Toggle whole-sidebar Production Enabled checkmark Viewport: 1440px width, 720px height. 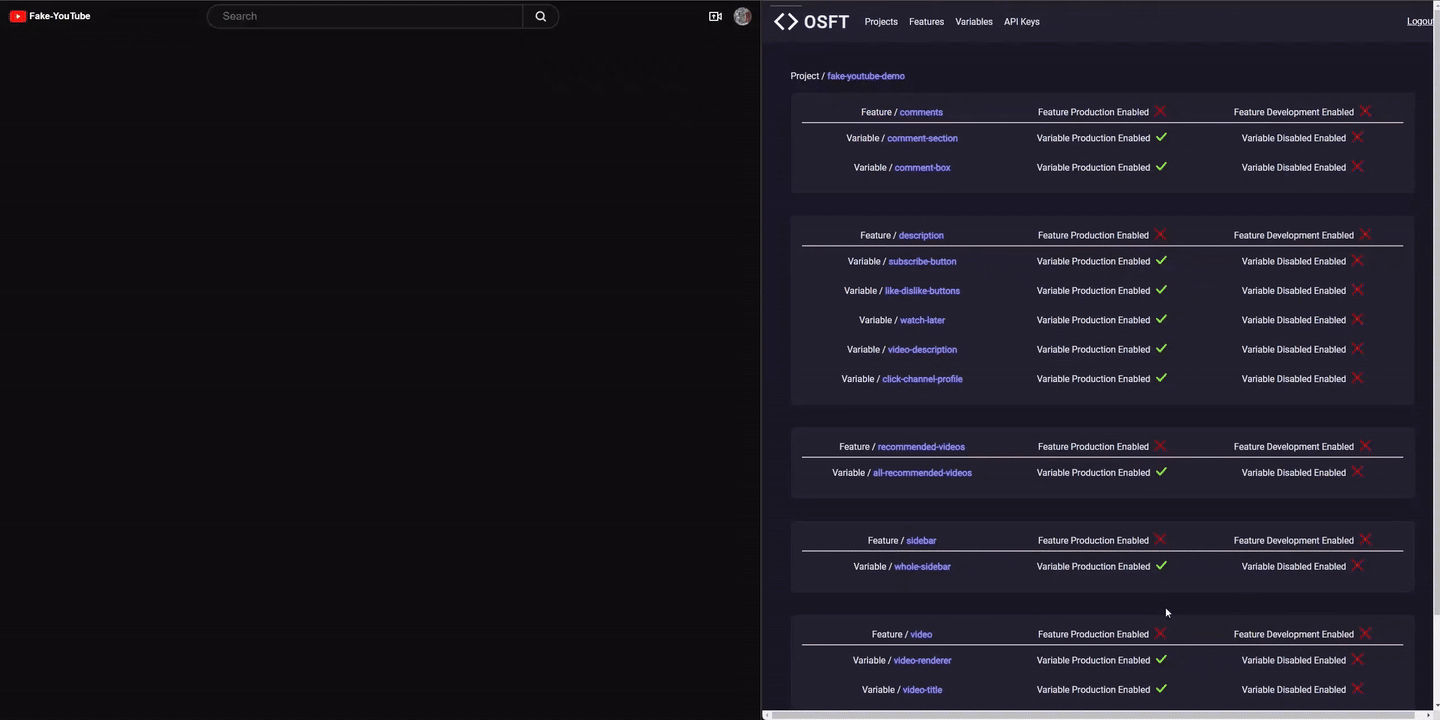(x=1161, y=565)
